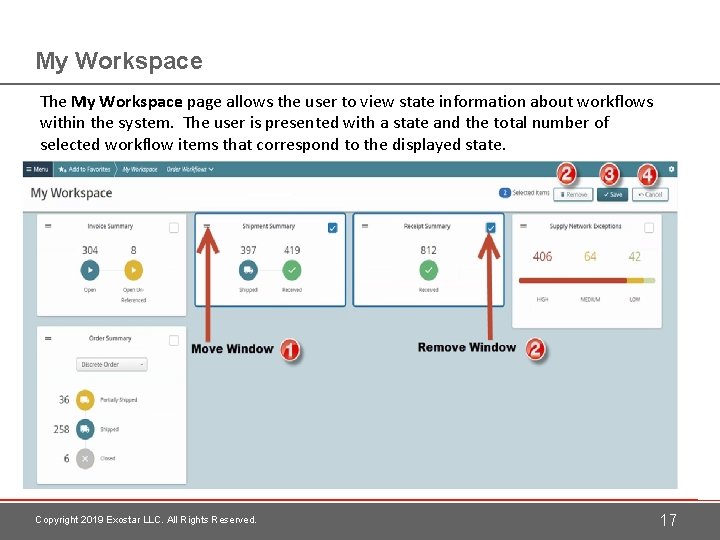Click Supply Network Exceptions title
The image size is (720, 540).
point(585,226)
